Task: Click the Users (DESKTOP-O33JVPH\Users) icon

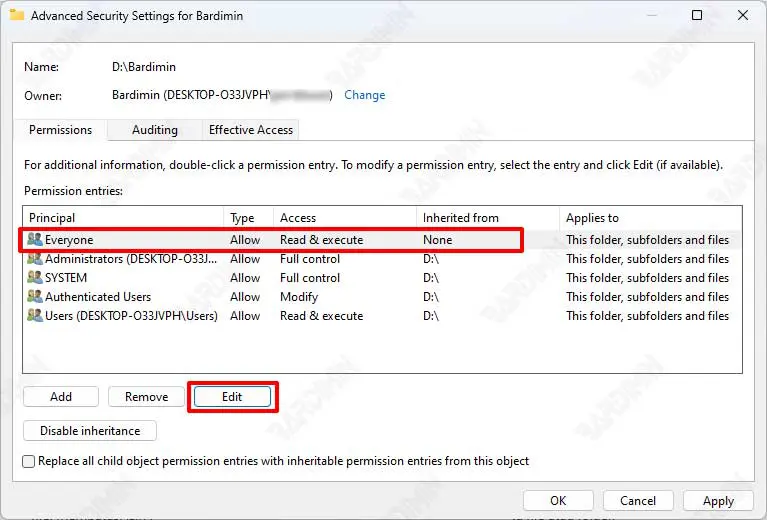Action: (x=35, y=316)
